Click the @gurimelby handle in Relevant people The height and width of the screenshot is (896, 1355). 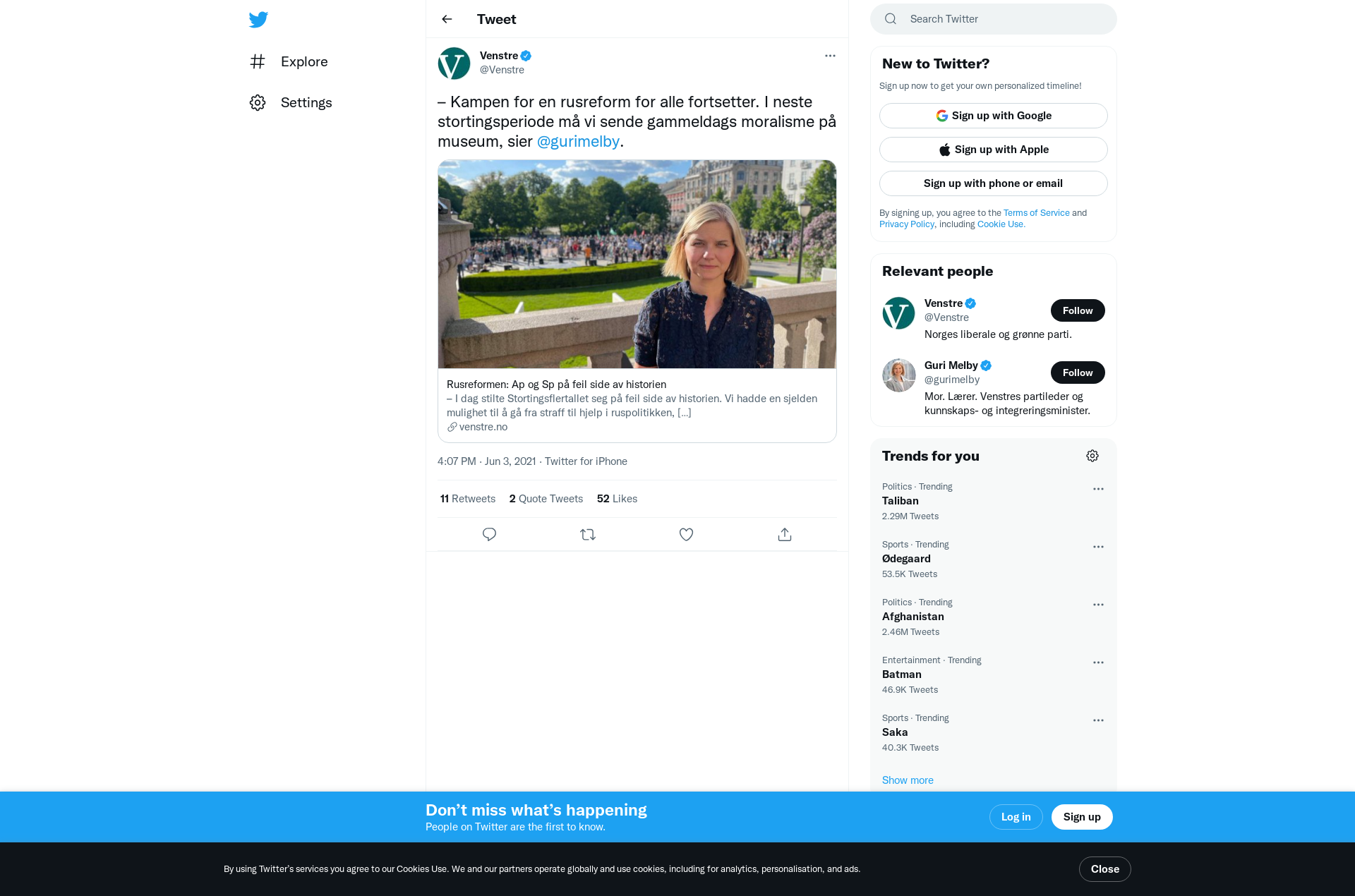coord(952,380)
